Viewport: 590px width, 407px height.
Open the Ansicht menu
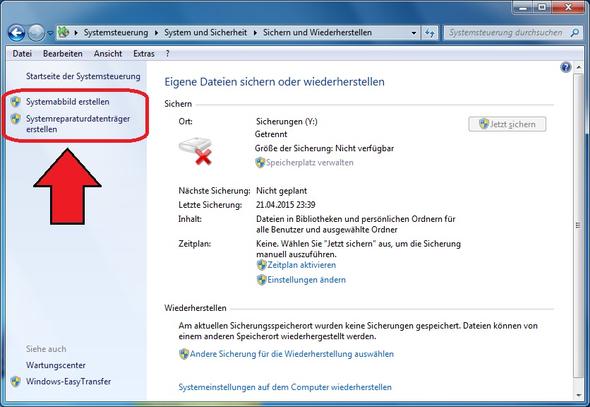pos(108,54)
